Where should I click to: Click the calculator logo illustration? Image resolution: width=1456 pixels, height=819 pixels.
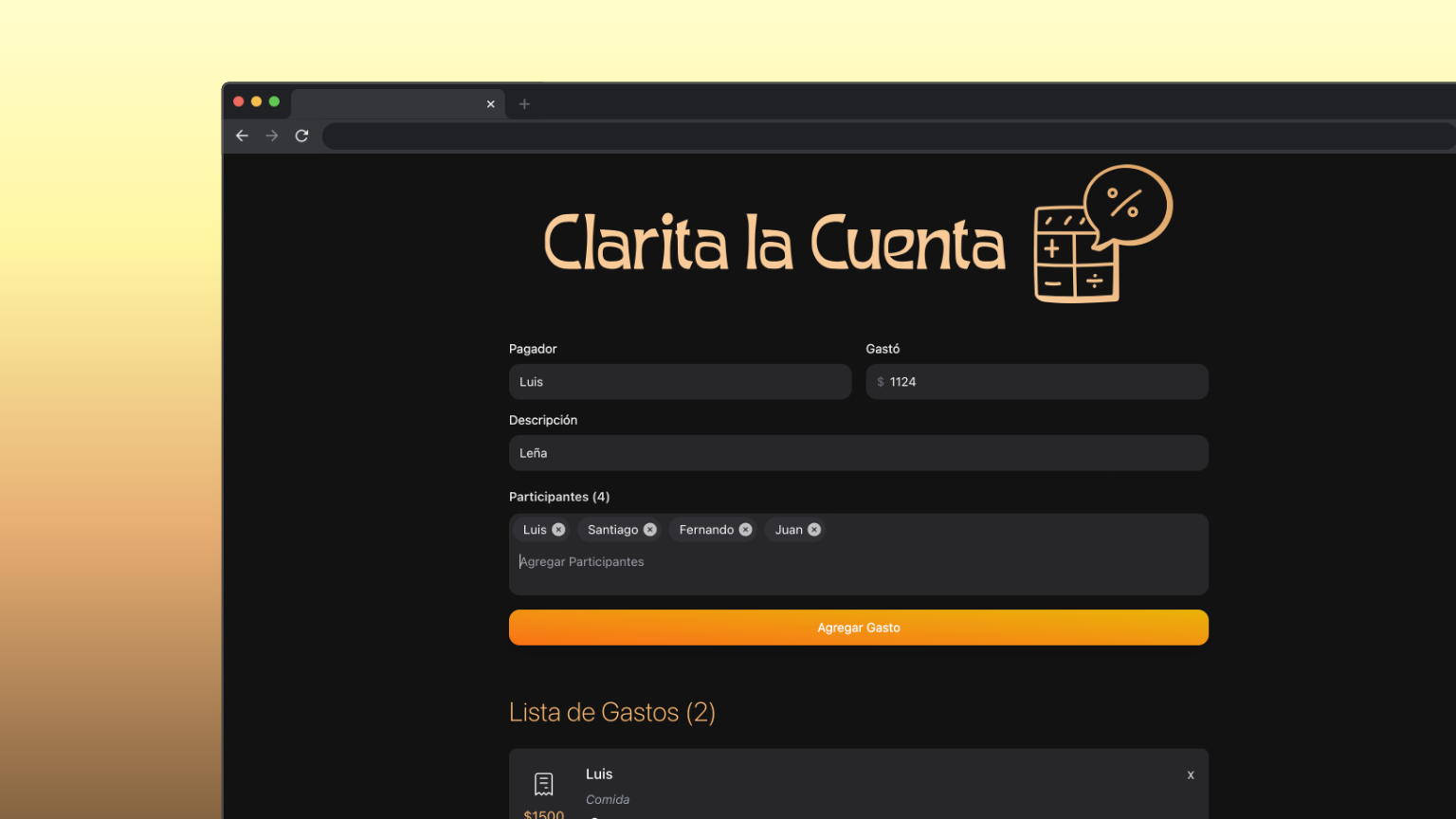(x=1102, y=234)
